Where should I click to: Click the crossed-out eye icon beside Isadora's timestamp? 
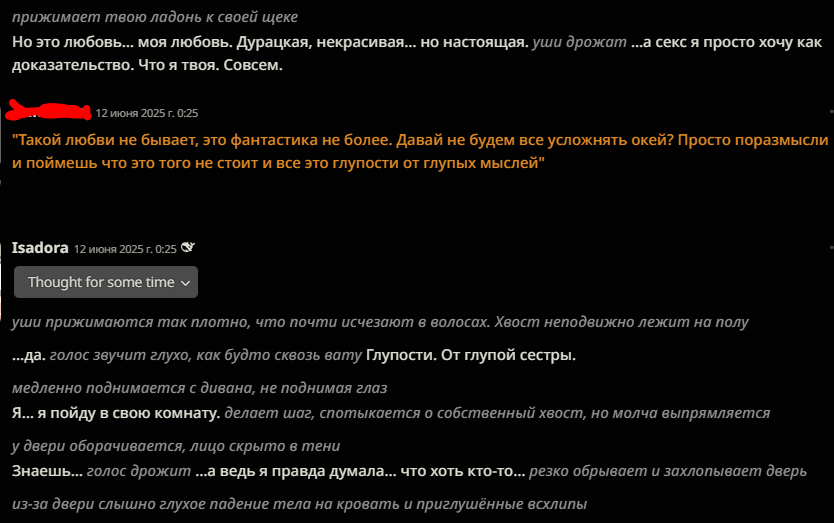[188, 247]
